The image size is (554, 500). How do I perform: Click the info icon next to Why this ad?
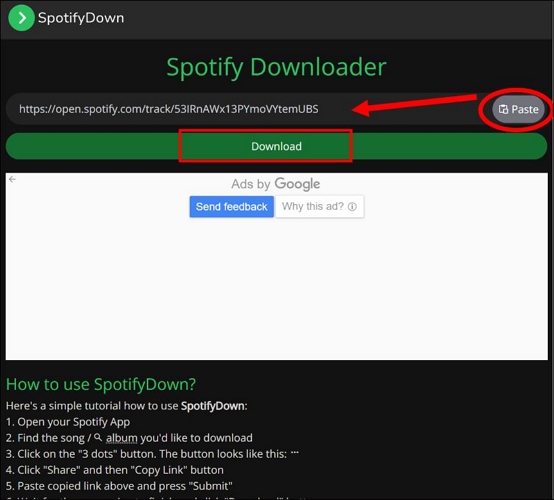pos(352,207)
